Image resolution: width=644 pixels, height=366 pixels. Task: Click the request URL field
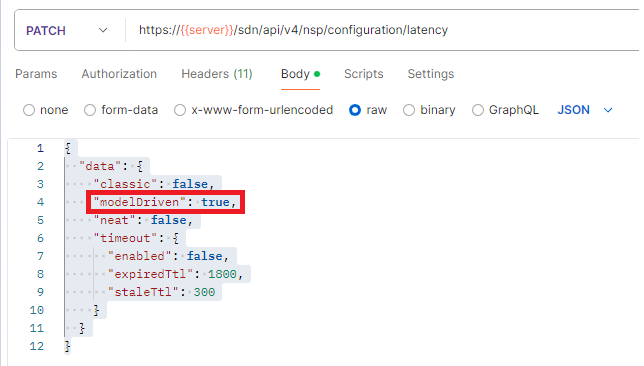tap(382, 30)
